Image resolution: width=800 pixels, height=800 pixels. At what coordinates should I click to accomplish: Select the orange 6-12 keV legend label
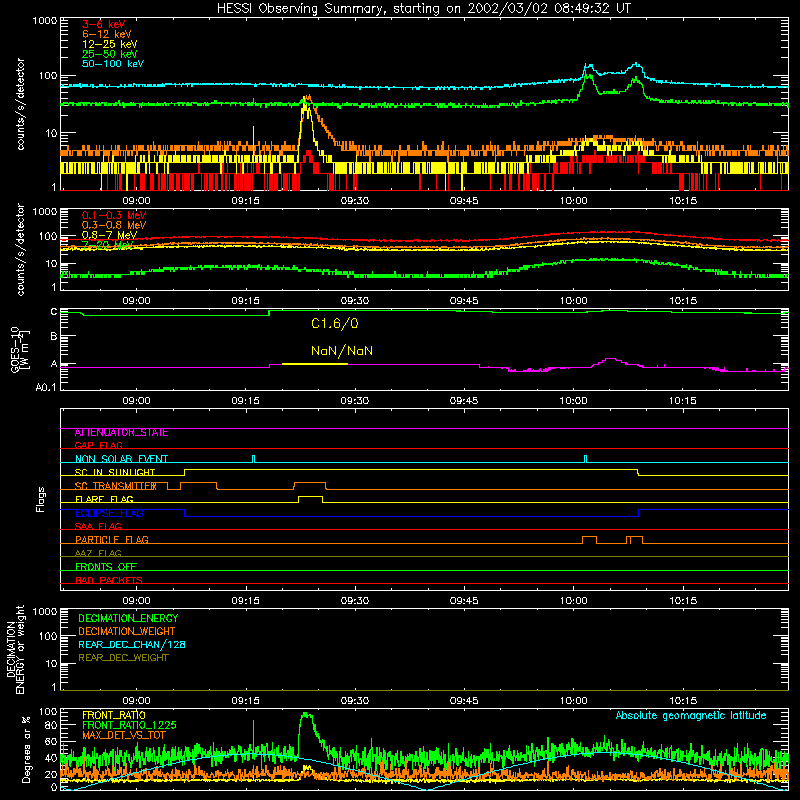pyautogui.click(x=107, y=34)
